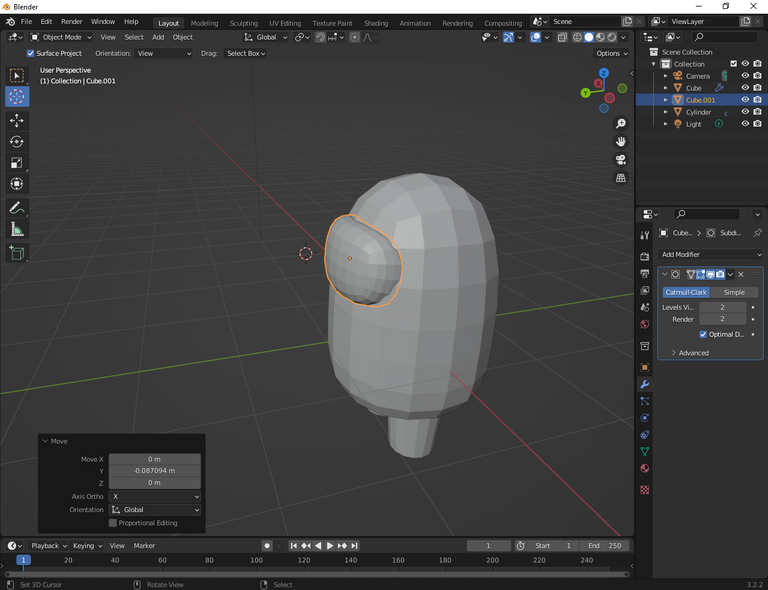Pick the Transform tool
Screen dimensions: 768x590
click(17, 184)
